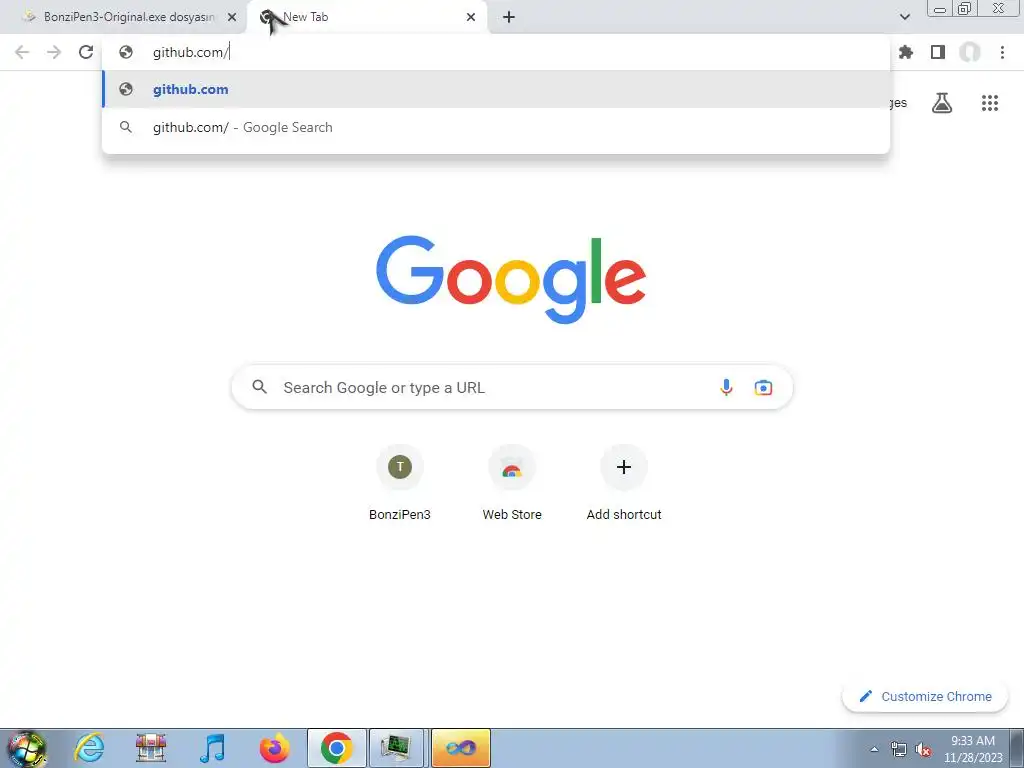Open the music note taskbar app
This screenshot has height=768, width=1024.
point(212,748)
